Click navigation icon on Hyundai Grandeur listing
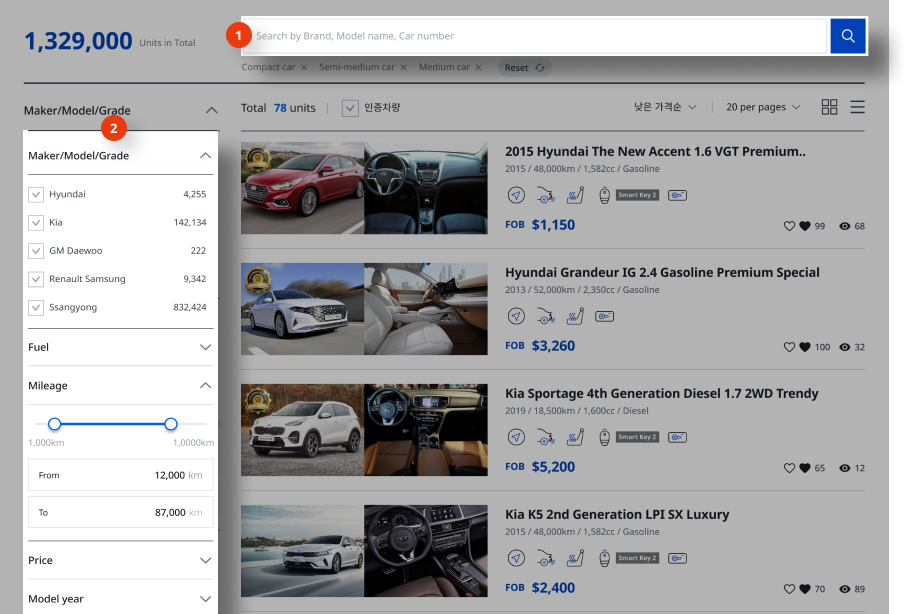The height and width of the screenshot is (614, 909). coord(516,317)
